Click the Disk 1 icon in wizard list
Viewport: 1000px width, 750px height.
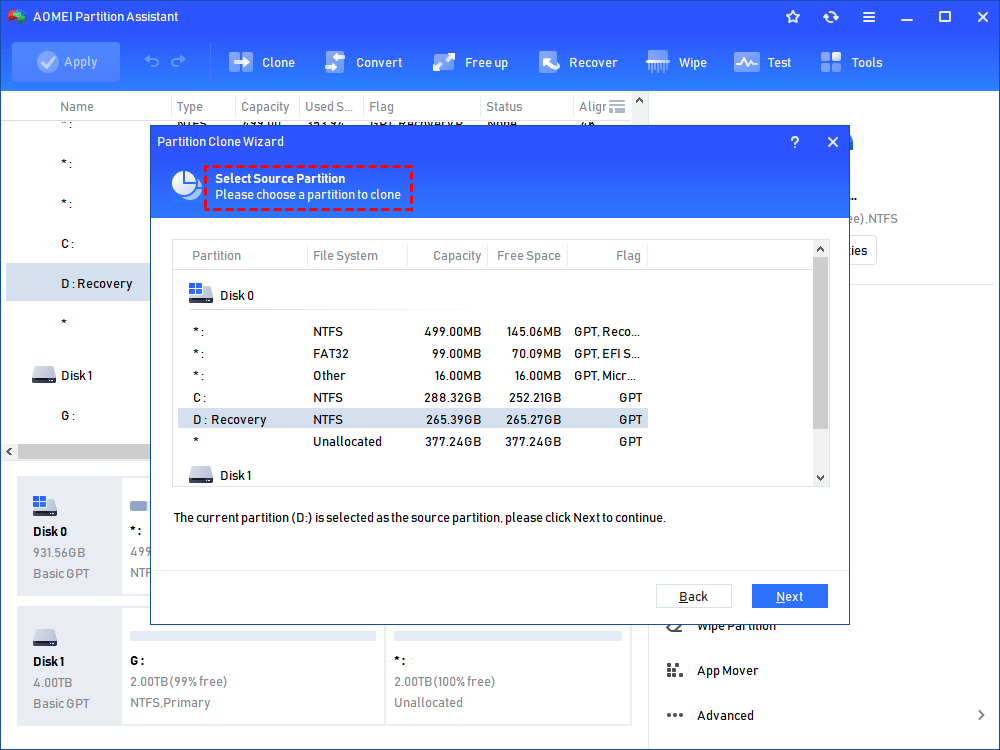pyautogui.click(x=201, y=474)
